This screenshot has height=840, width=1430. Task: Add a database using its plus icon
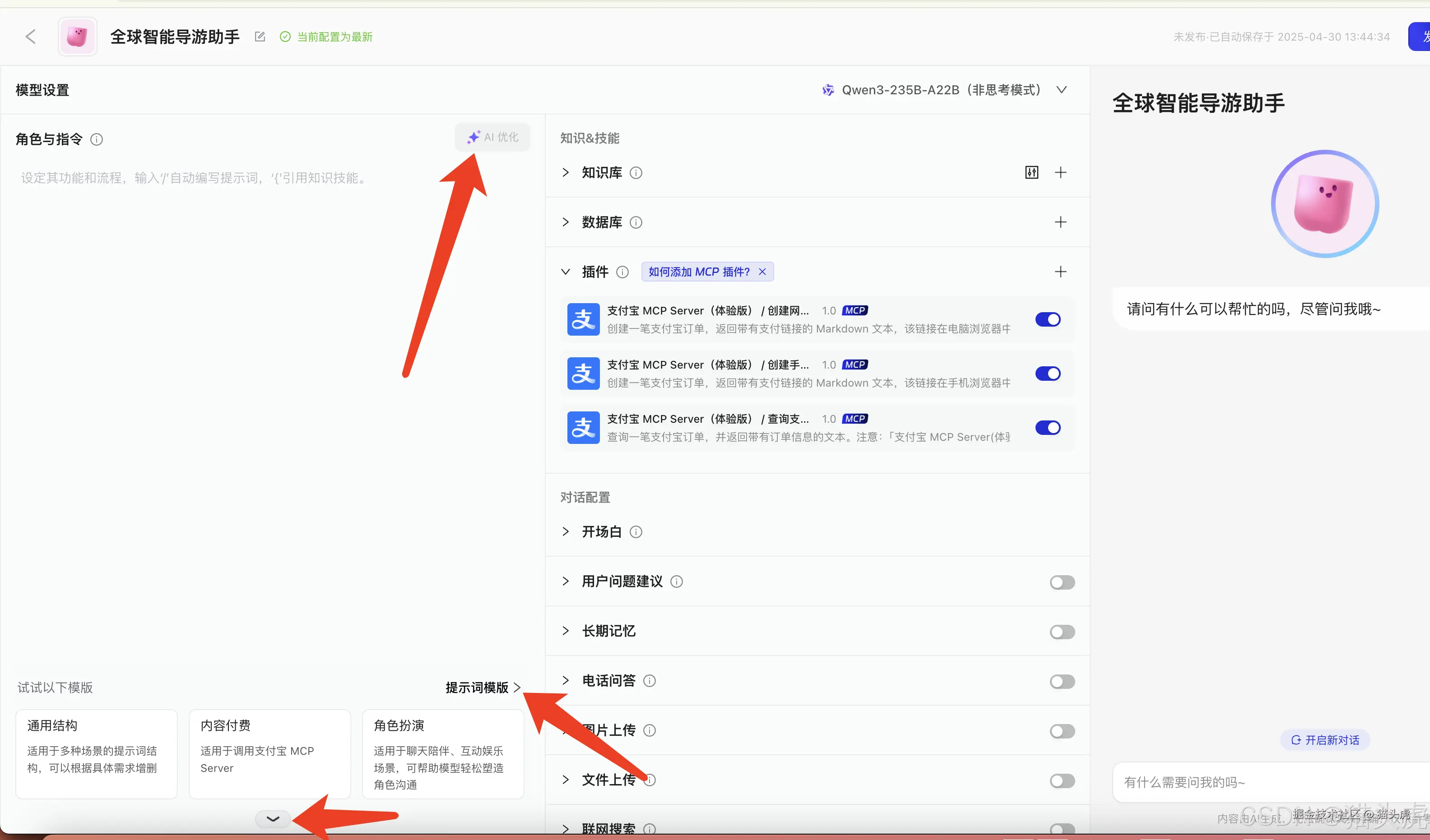click(x=1061, y=222)
